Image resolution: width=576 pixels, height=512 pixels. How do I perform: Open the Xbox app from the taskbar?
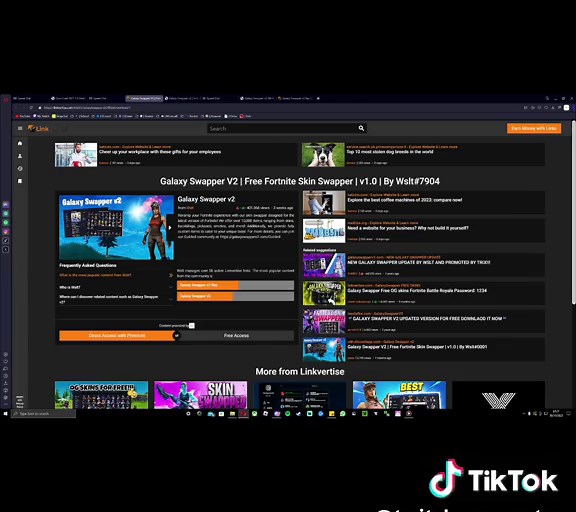click(254, 414)
